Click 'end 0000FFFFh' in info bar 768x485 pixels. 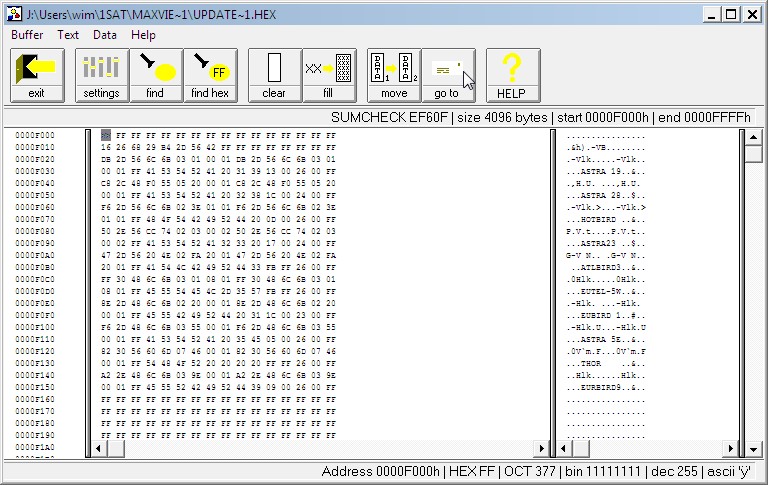pos(704,118)
